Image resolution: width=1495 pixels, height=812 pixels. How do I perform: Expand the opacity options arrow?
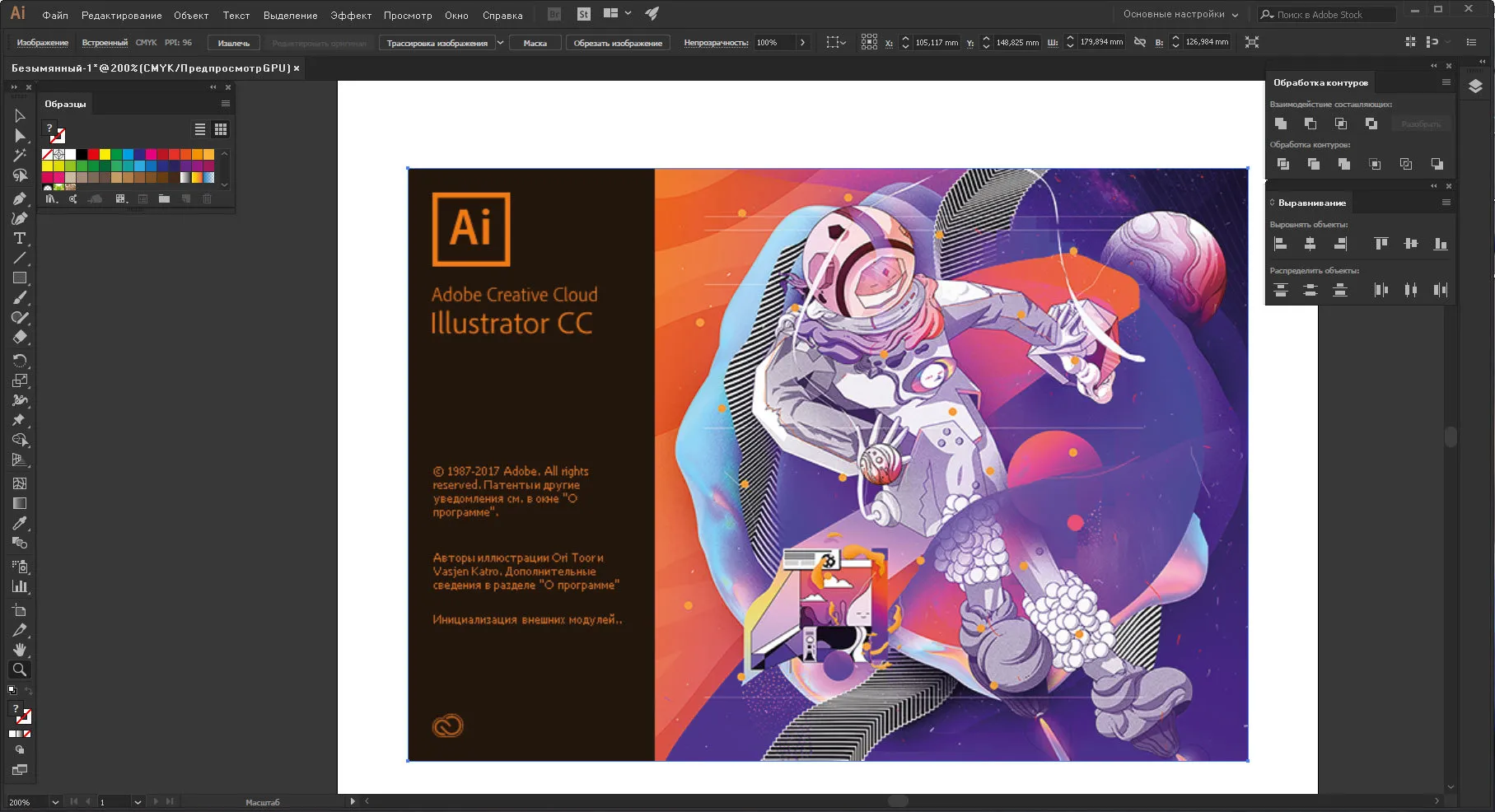[802, 42]
